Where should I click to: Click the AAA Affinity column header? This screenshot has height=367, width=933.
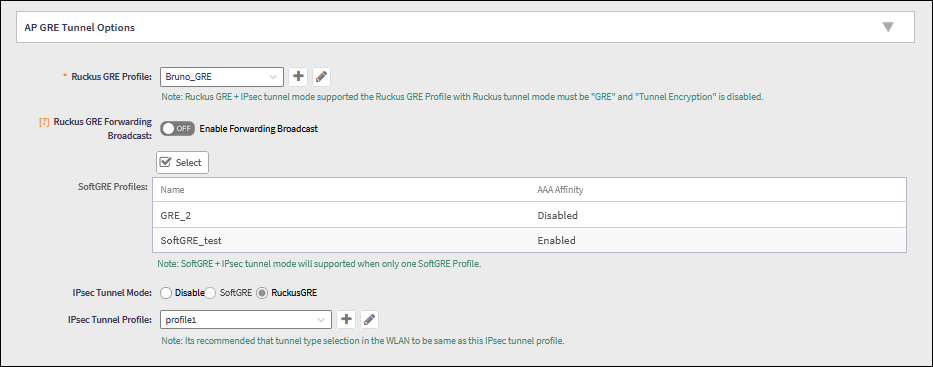pos(560,190)
